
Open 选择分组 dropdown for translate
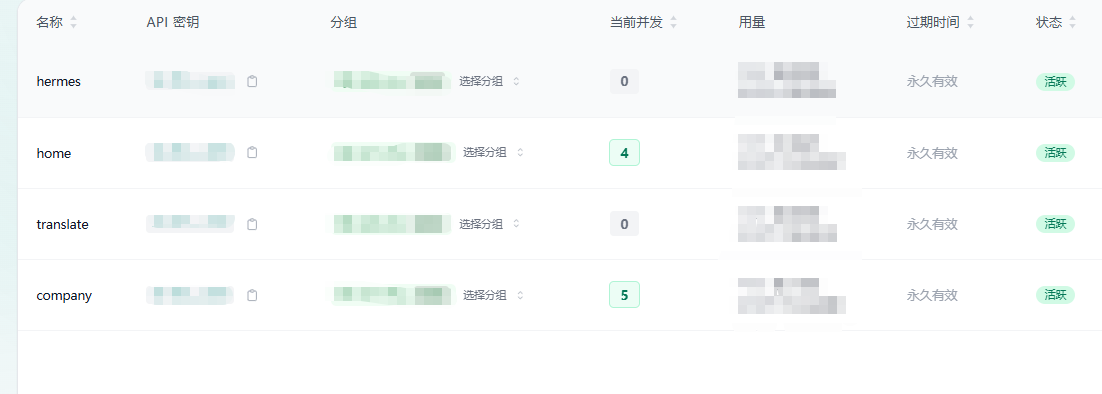point(490,224)
